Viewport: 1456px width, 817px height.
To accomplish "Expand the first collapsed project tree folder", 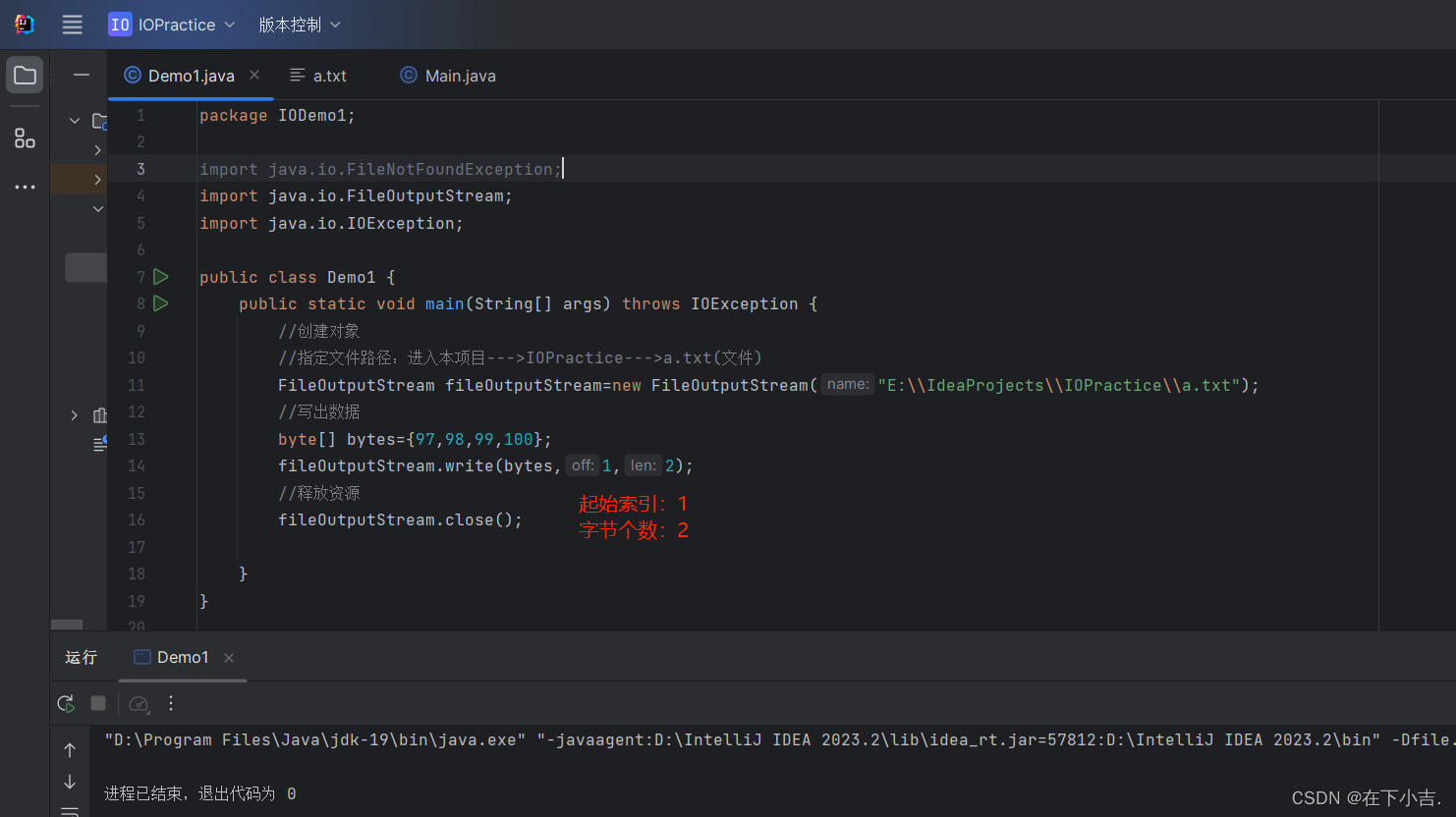I will pos(97,150).
